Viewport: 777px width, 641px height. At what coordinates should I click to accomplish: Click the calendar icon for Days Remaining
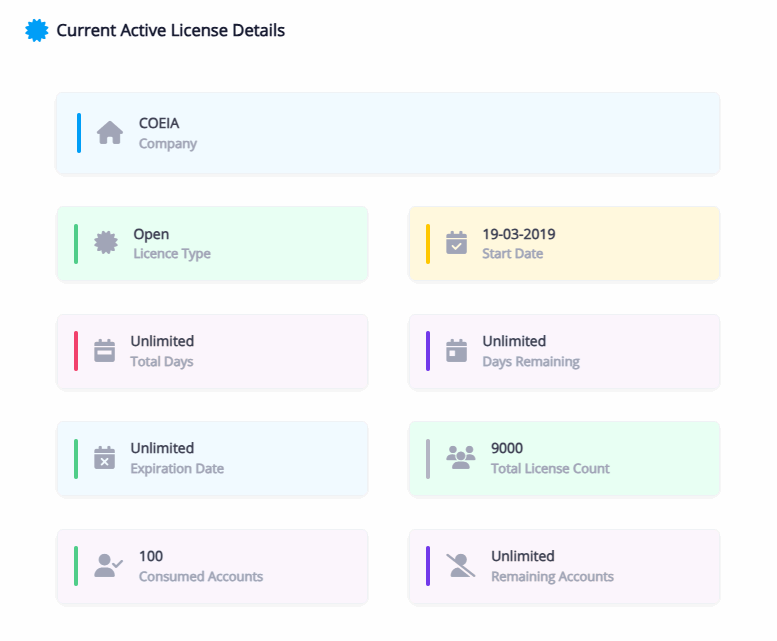click(456, 351)
